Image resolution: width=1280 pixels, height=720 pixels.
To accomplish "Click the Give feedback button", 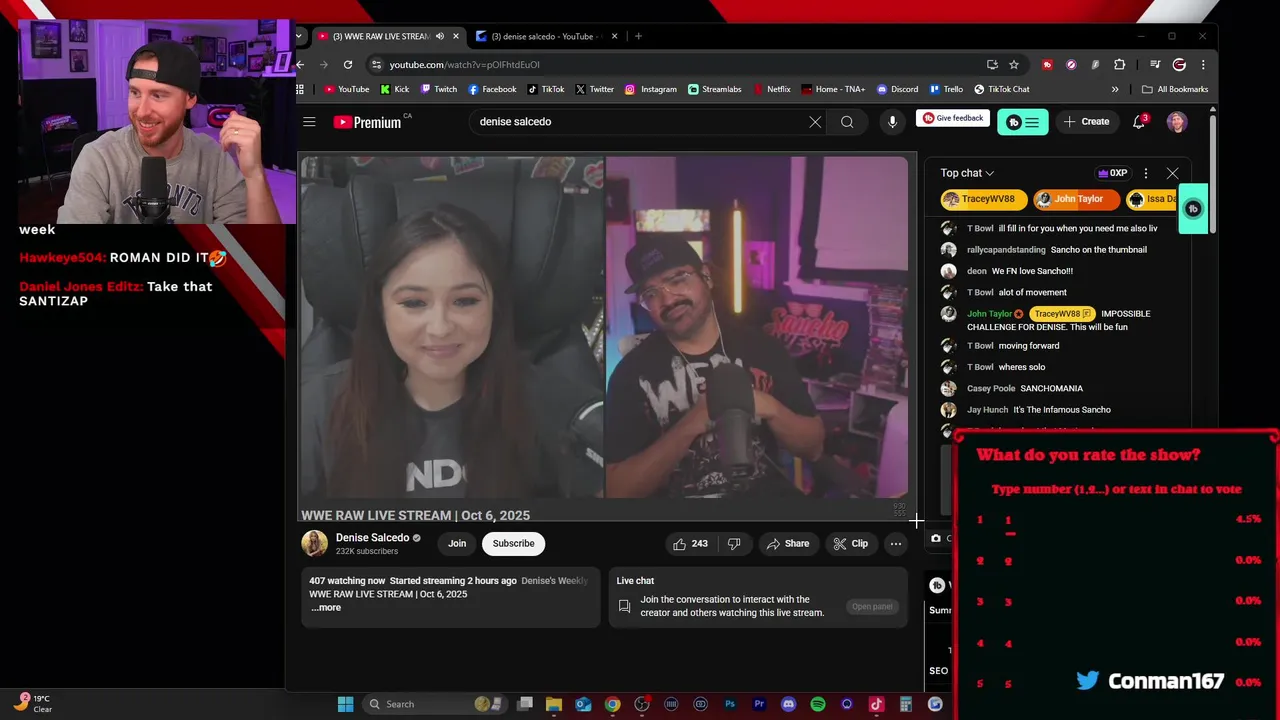I will (x=952, y=118).
